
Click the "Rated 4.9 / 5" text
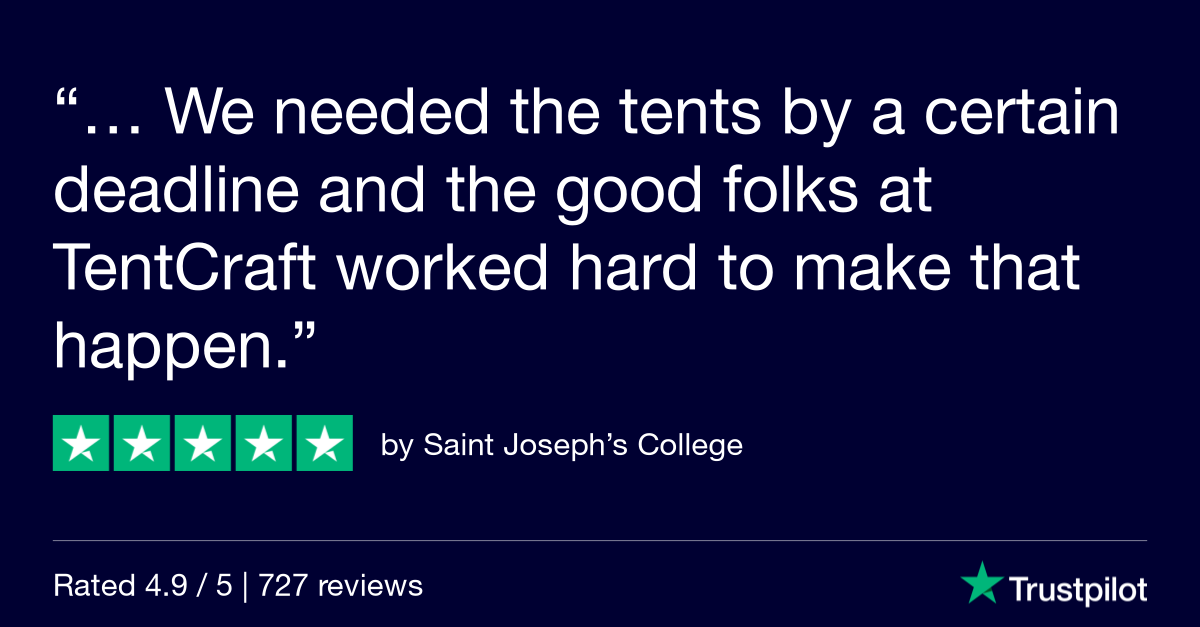pyautogui.click(x=143, y=586)
